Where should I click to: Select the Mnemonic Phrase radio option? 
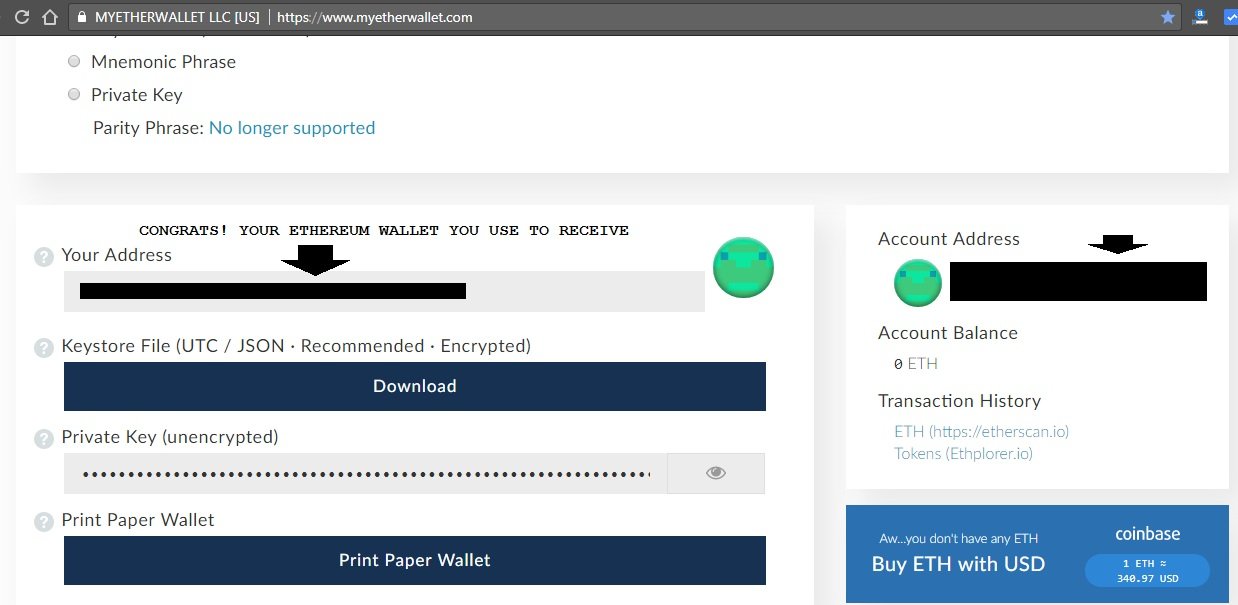[74, 62]
